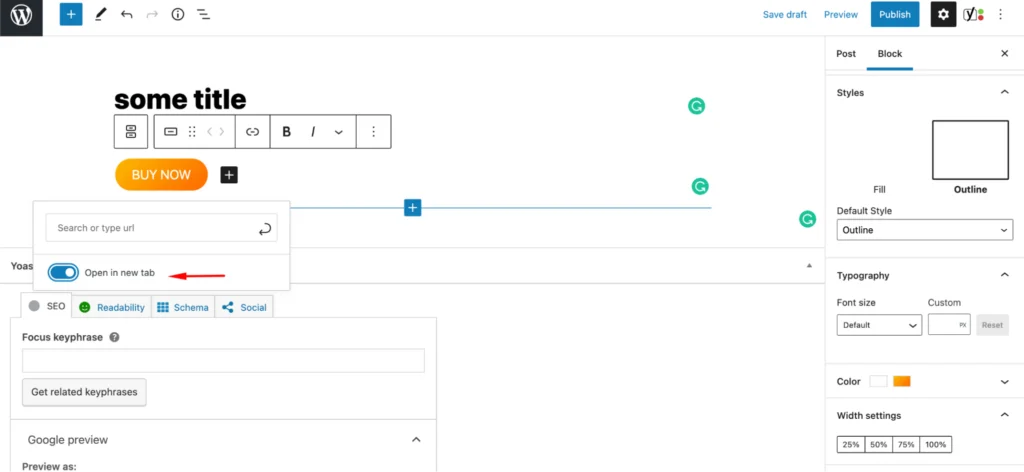The width and height of the screenshot is (1024, 472).
Task: Click the link icon in block toolbar
Action: click(x=253, y=131)
